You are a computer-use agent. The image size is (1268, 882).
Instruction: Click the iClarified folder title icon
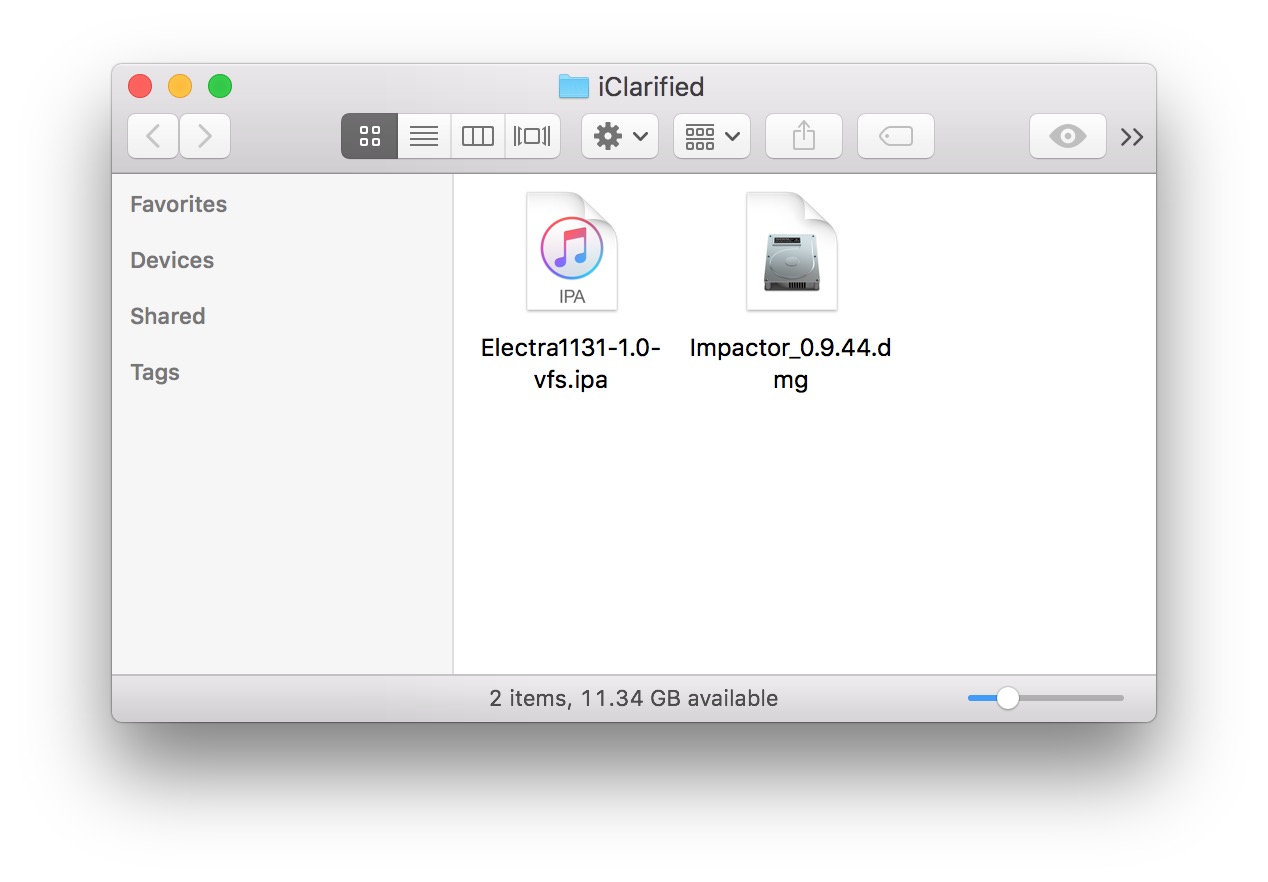pos(573,87)
